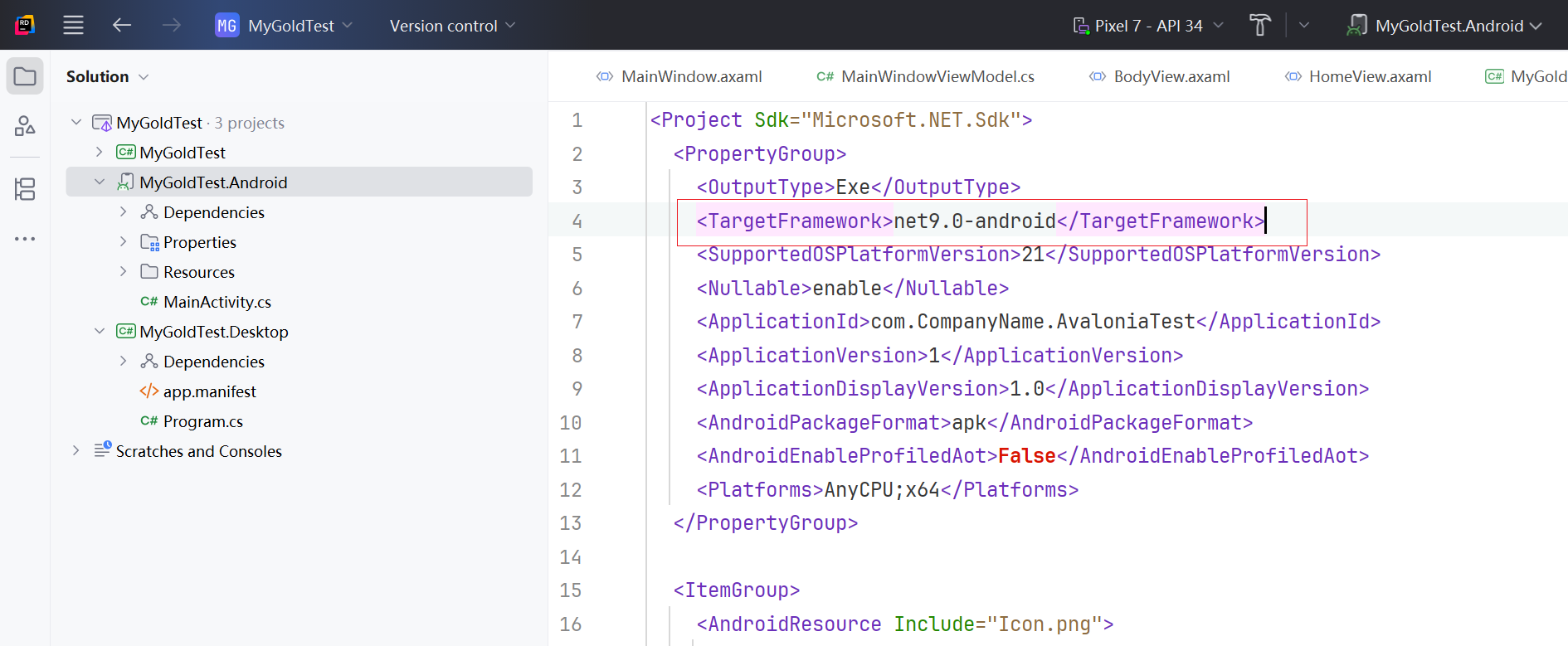
Task: Expand Scratches and Consoles node
Action: tap(76, 450)
